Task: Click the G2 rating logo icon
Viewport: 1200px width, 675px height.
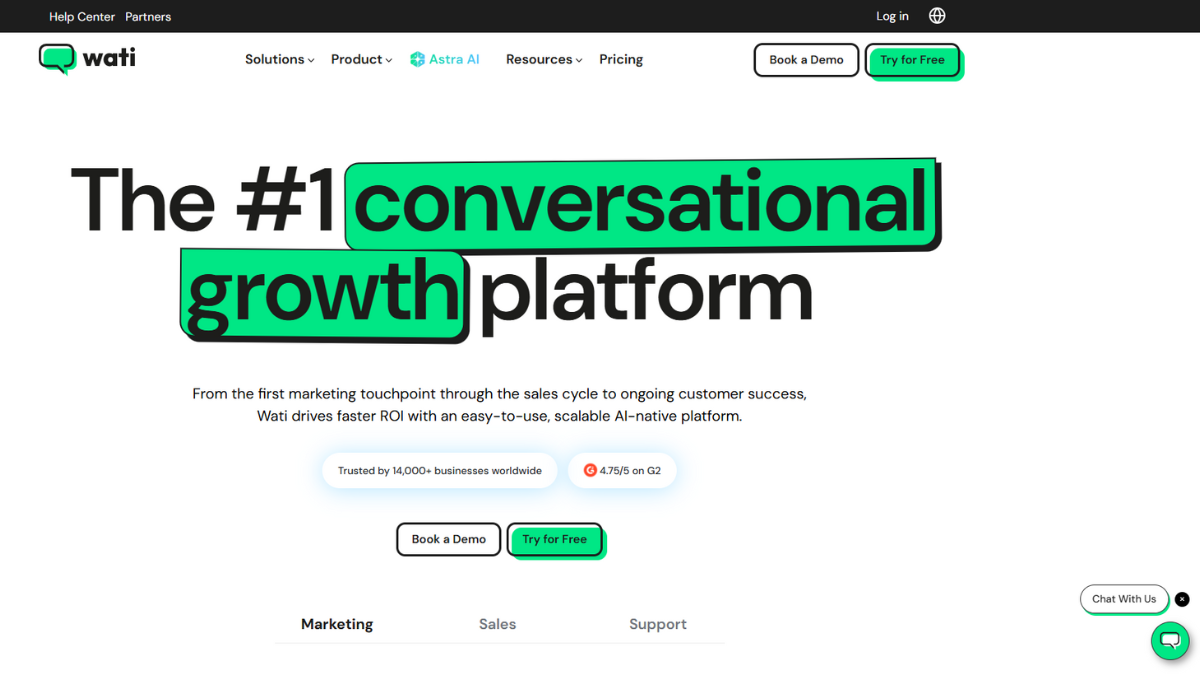Action: 590,470
